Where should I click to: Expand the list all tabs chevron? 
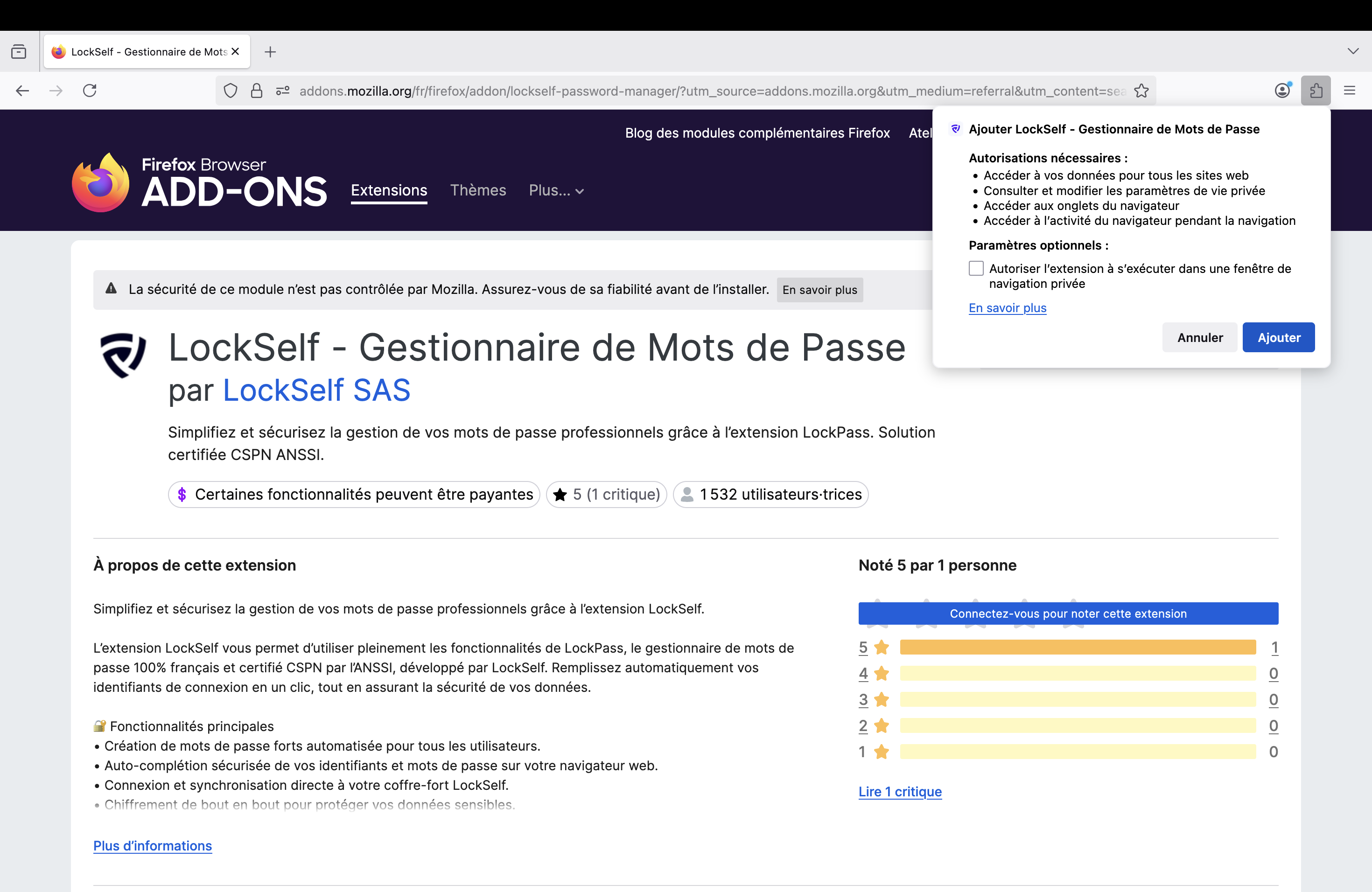click(x=1352, y=51)
